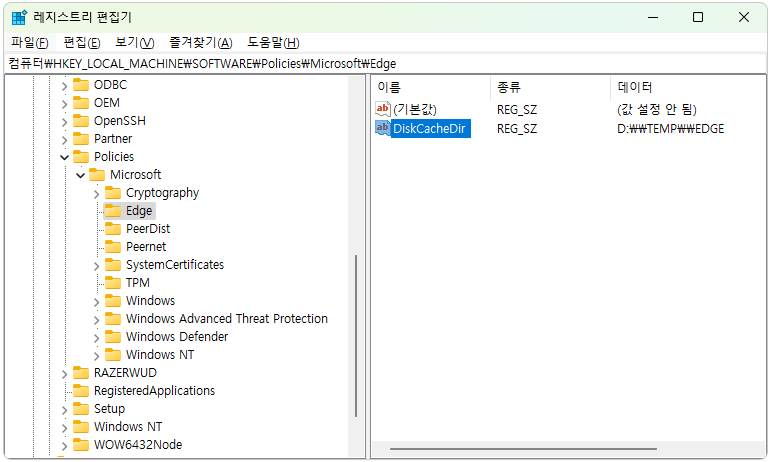Click the DiskCacheDir string value icon
The height and width of the screenshot is (462, 770).
tap(383, 128)
